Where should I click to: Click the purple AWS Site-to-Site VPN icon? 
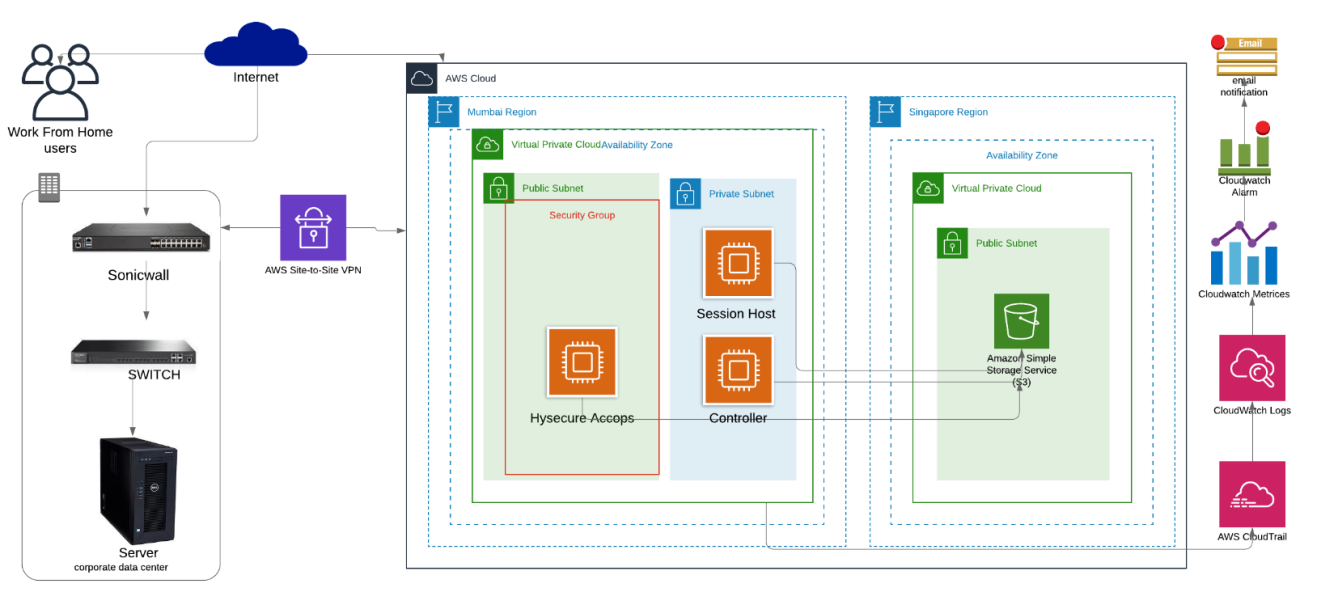coord(313,228)
